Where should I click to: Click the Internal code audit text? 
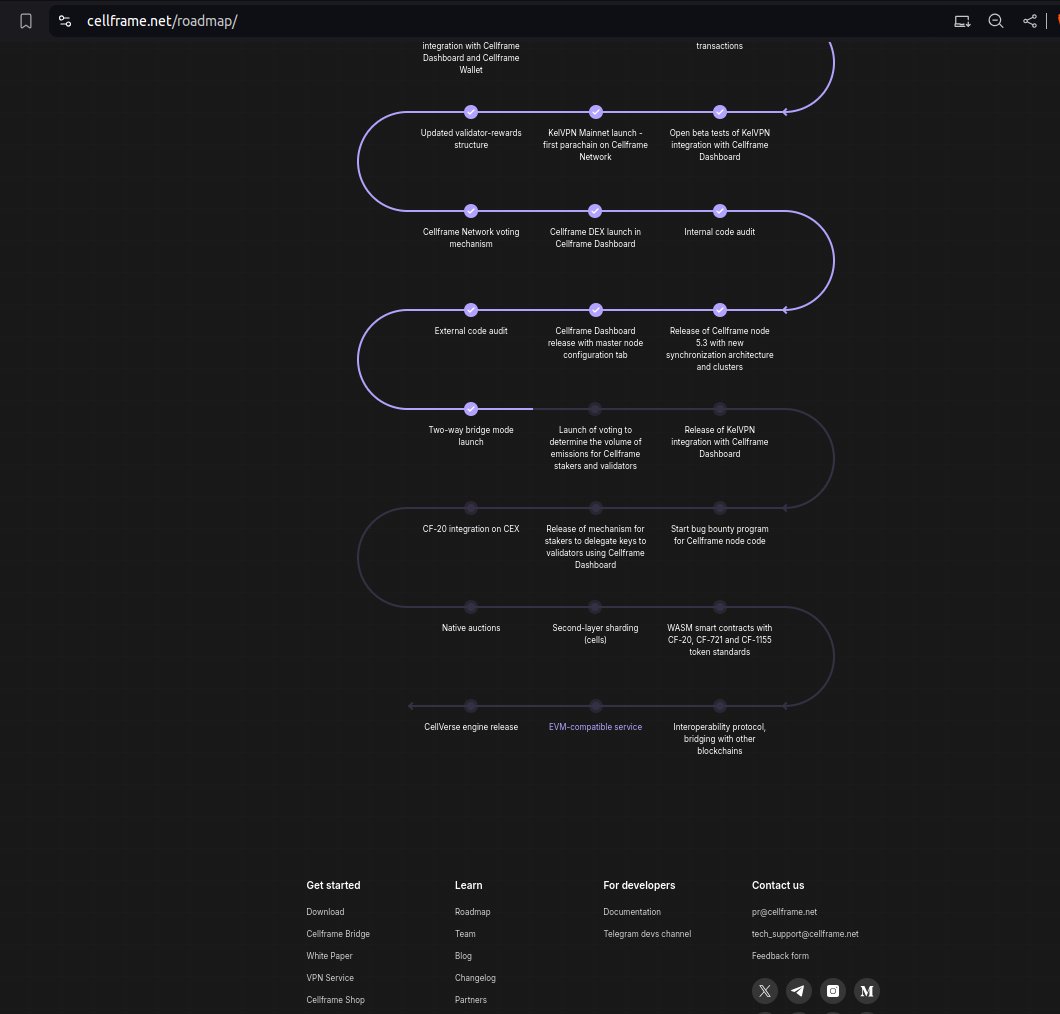click(719, 232)
